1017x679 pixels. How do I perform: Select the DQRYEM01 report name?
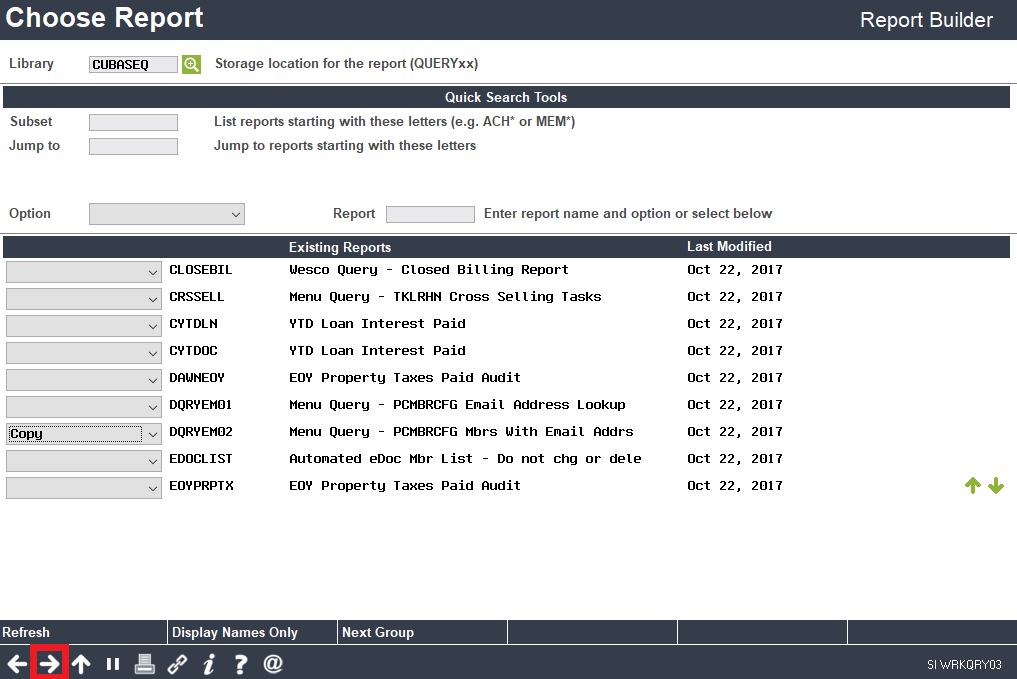tap(200, 405)
